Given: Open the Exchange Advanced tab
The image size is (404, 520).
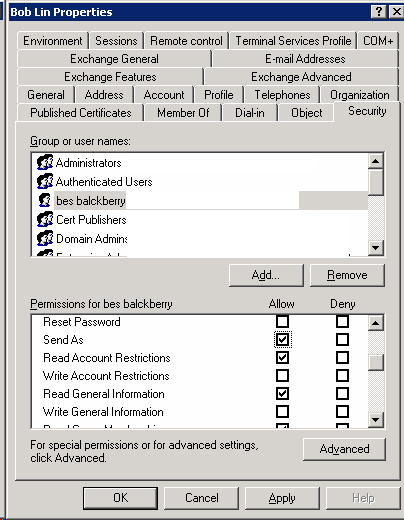Looking at the screenshot, I should 301,77.
